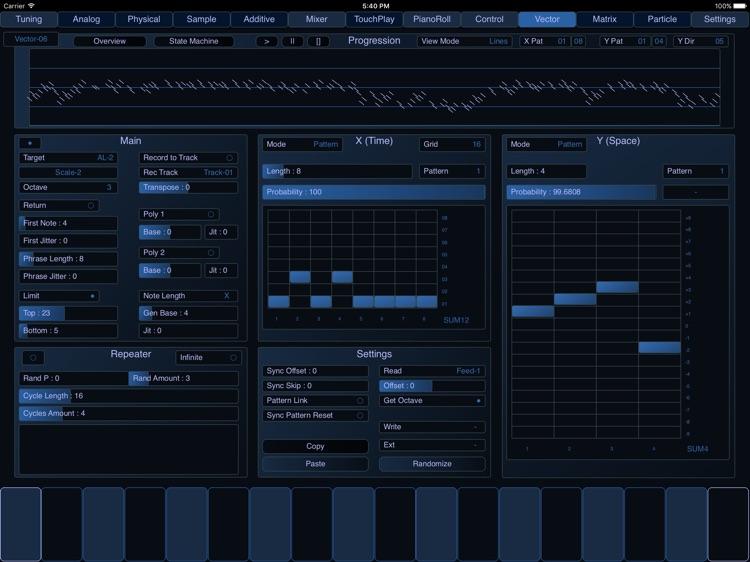
Task: Open the TouchPlay tab
Action: (x=374, y=19)
